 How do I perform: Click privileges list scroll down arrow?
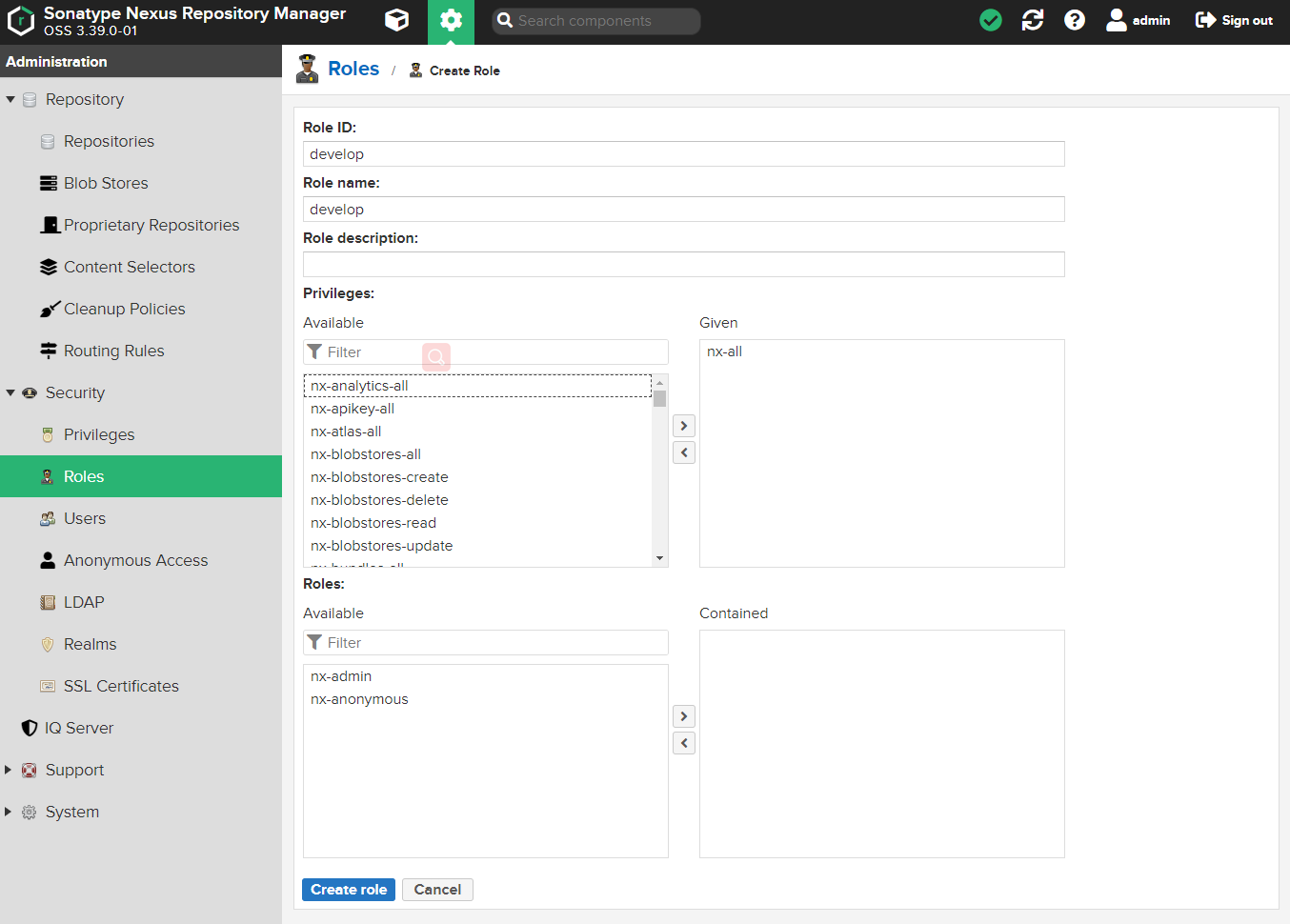[x=659, y=558]
